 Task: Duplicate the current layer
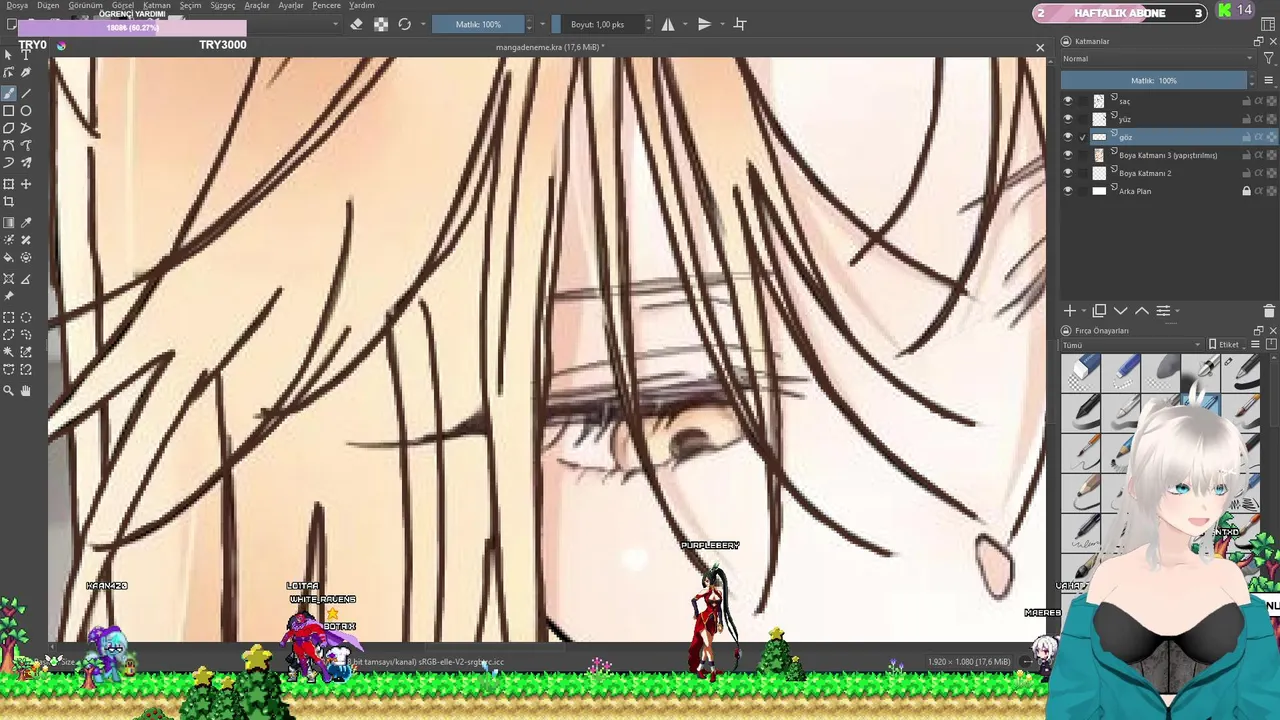pyautogui.click(x=1099, y=311)
